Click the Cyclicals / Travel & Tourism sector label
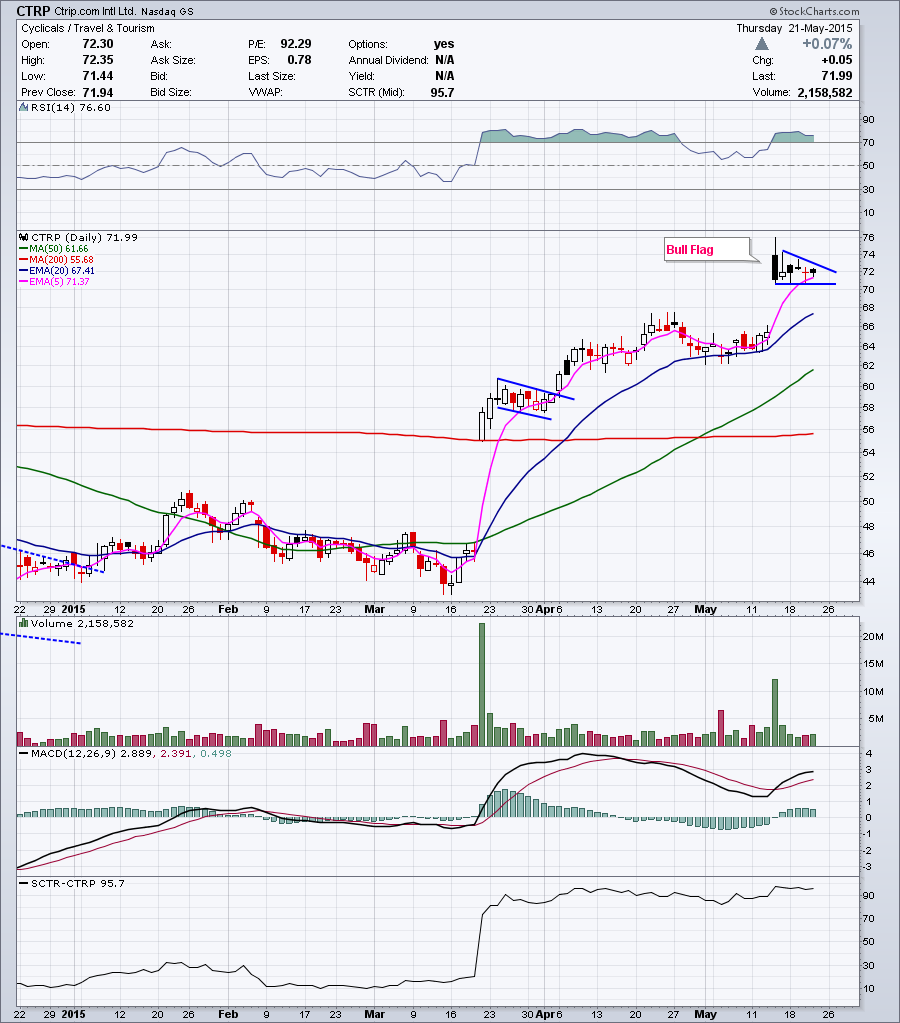This screenshot has width=900, height=1023. [x=88, y=28]
